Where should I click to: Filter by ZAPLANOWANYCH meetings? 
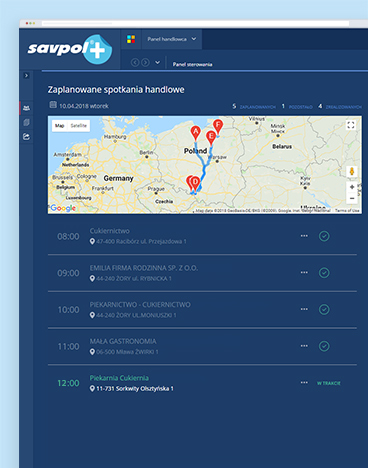point(258,107)
